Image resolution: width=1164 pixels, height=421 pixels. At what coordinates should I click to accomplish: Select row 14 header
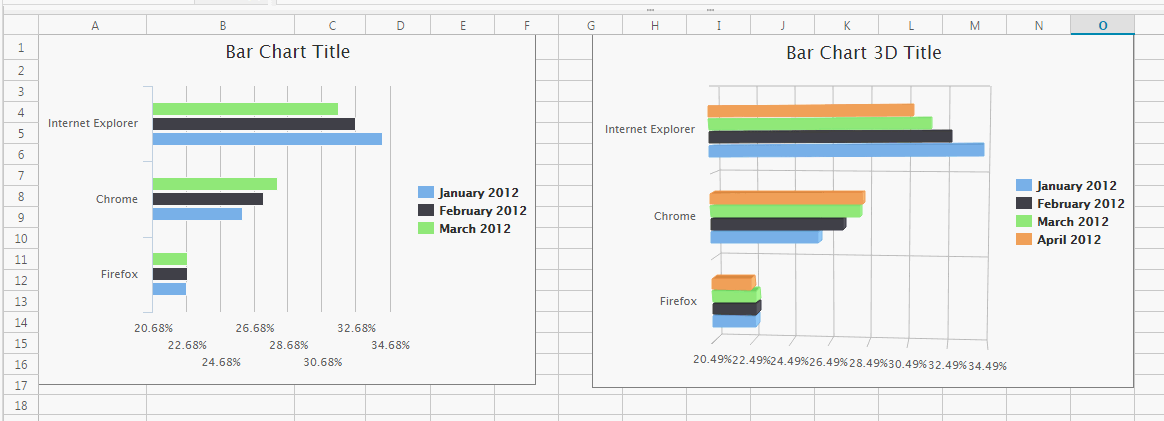pos(21,322)
